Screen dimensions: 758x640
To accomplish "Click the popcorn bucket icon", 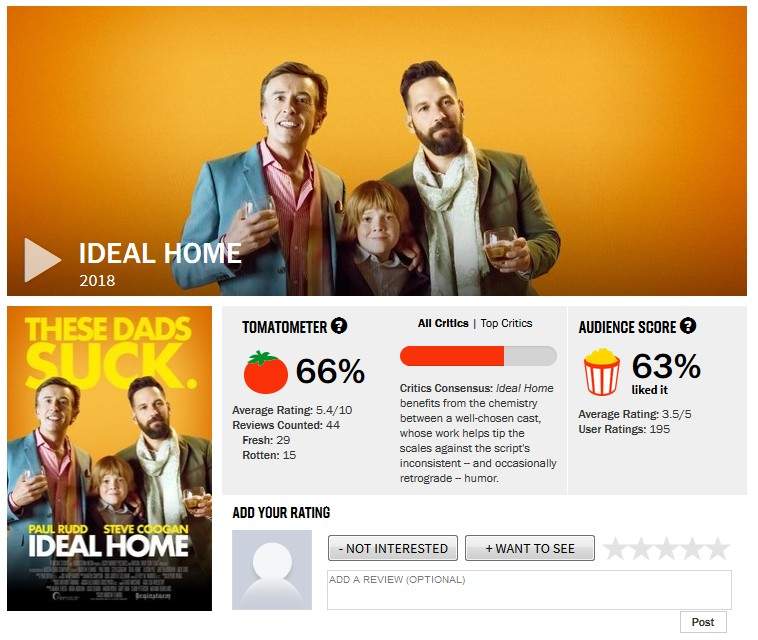I will coord(602,372).
